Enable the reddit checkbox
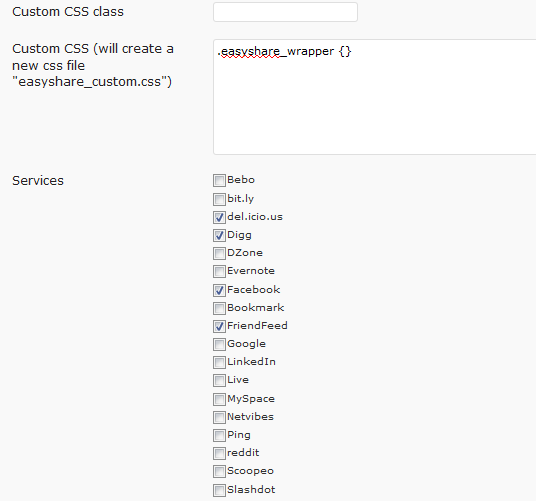 [219, 453]
